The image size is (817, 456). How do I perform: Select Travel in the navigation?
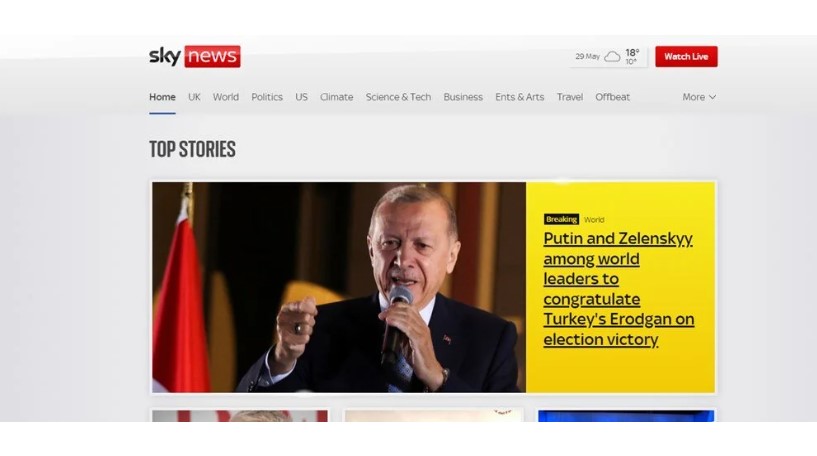pos(570,97)
